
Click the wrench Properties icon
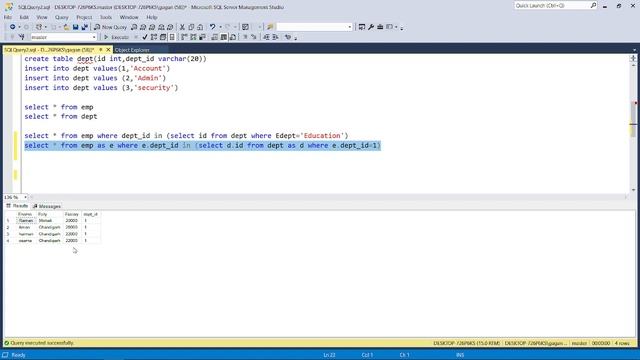point(371,27)
